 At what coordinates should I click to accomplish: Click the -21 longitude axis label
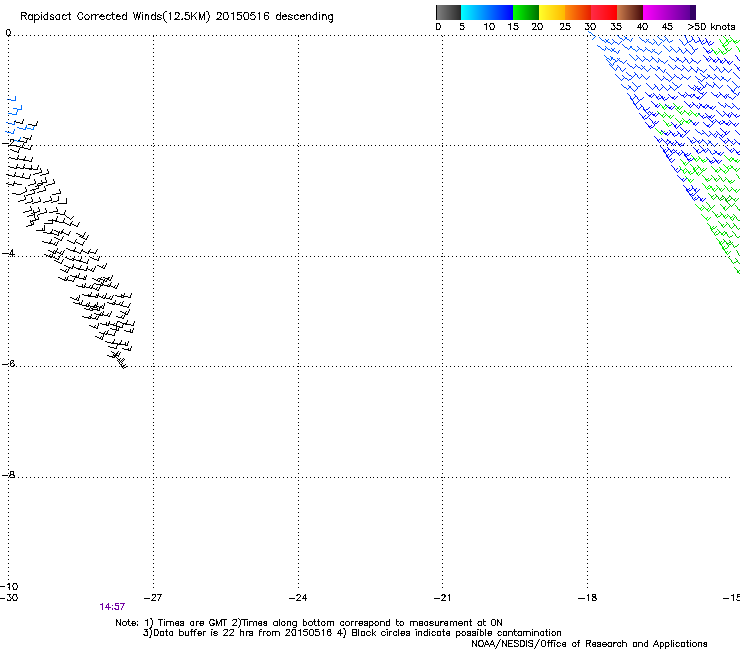[443, 598]
